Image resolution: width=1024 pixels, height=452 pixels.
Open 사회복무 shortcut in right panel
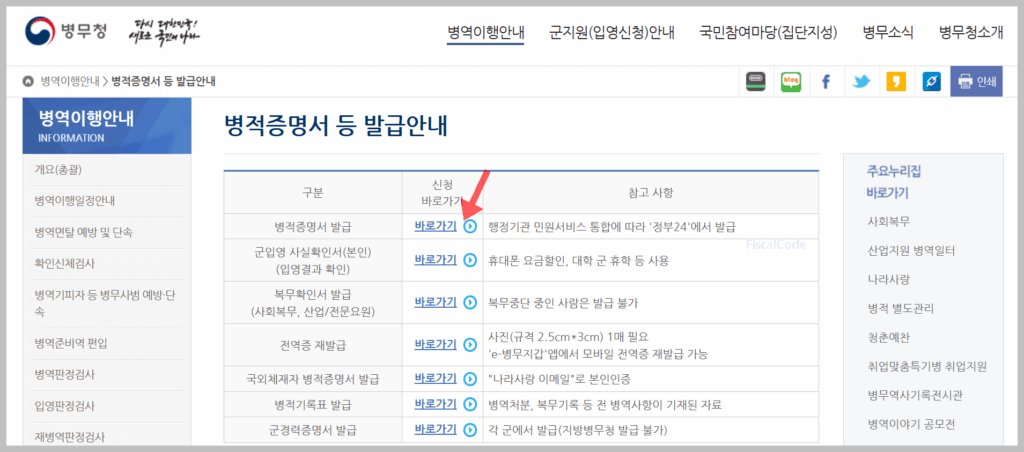point(888,221)
